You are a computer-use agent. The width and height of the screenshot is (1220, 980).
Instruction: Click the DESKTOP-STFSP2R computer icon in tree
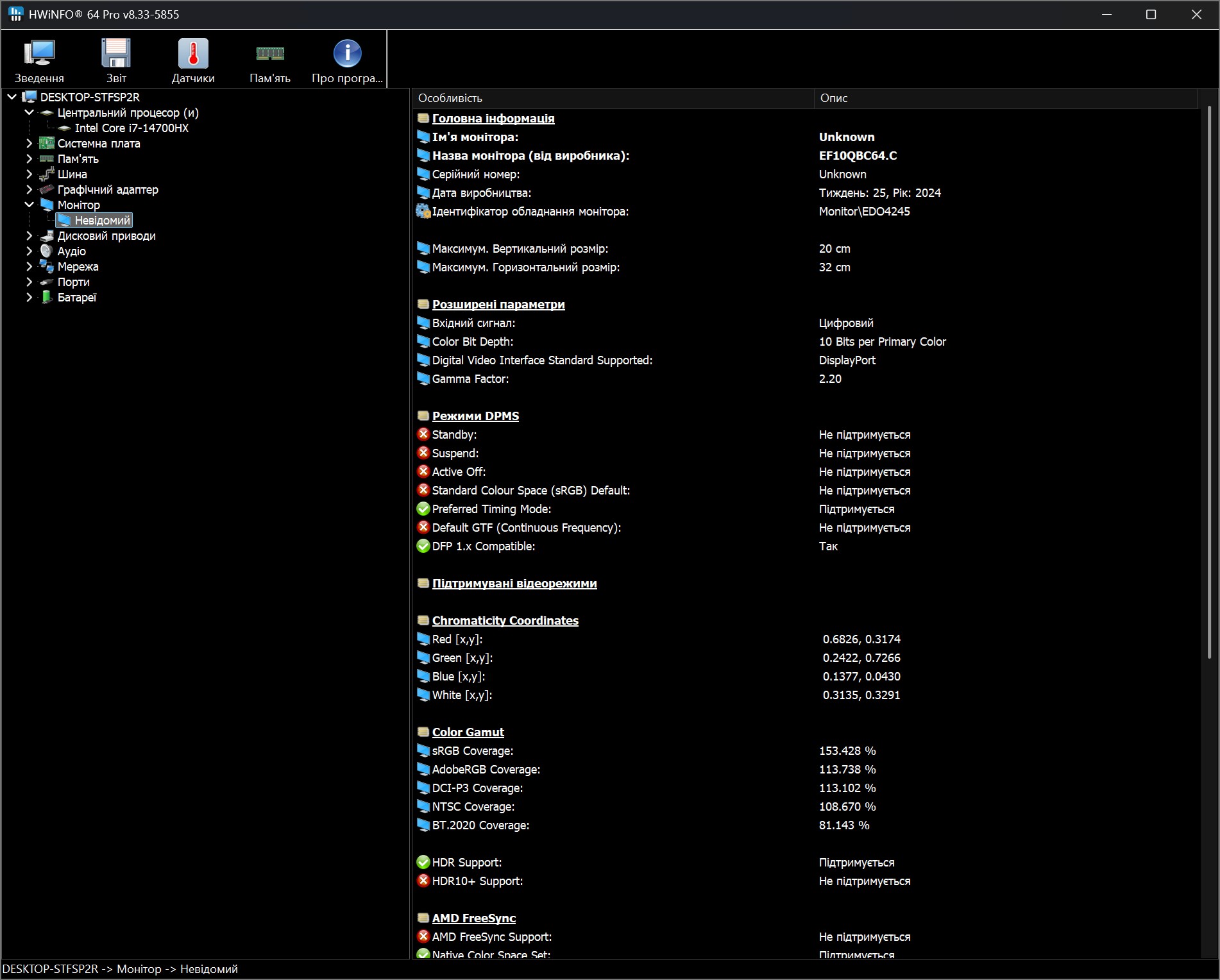tap(30, 97)
